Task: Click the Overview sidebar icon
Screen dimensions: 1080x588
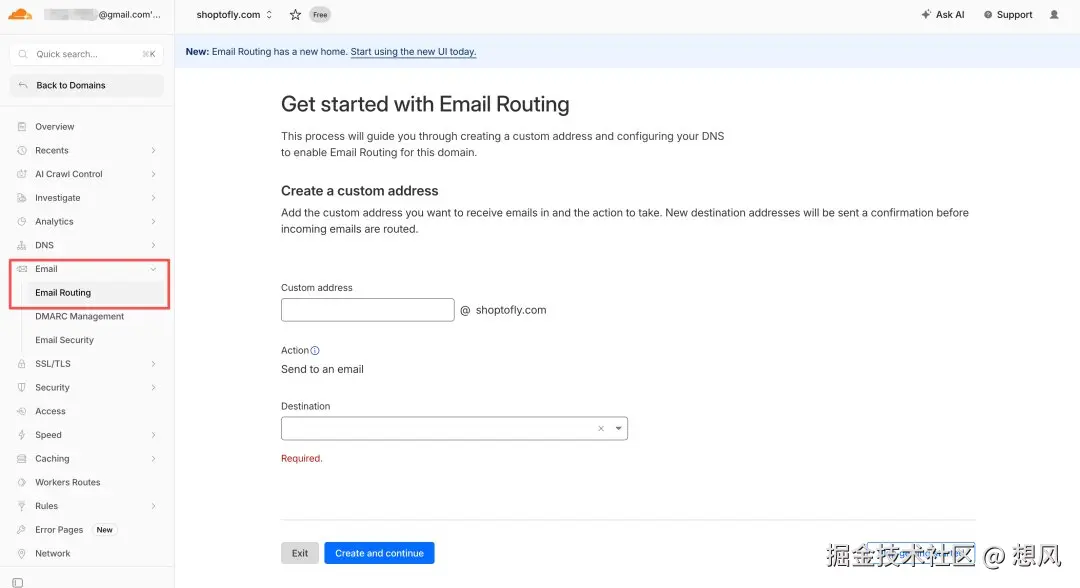Action: (21, 127)
